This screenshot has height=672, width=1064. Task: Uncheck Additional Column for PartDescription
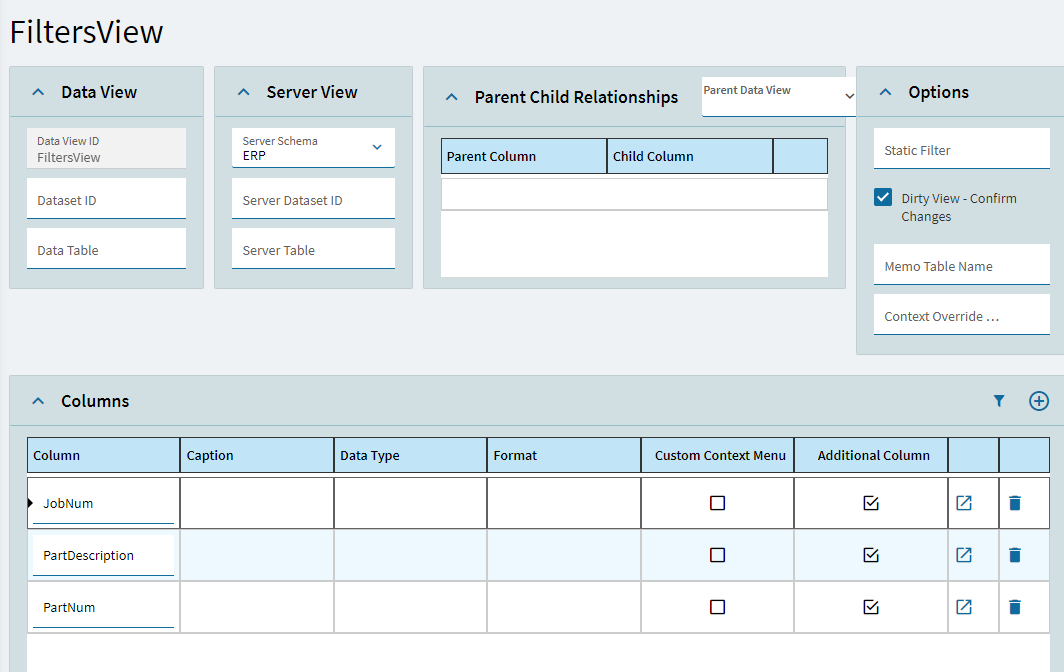click(x=871, y=555)
